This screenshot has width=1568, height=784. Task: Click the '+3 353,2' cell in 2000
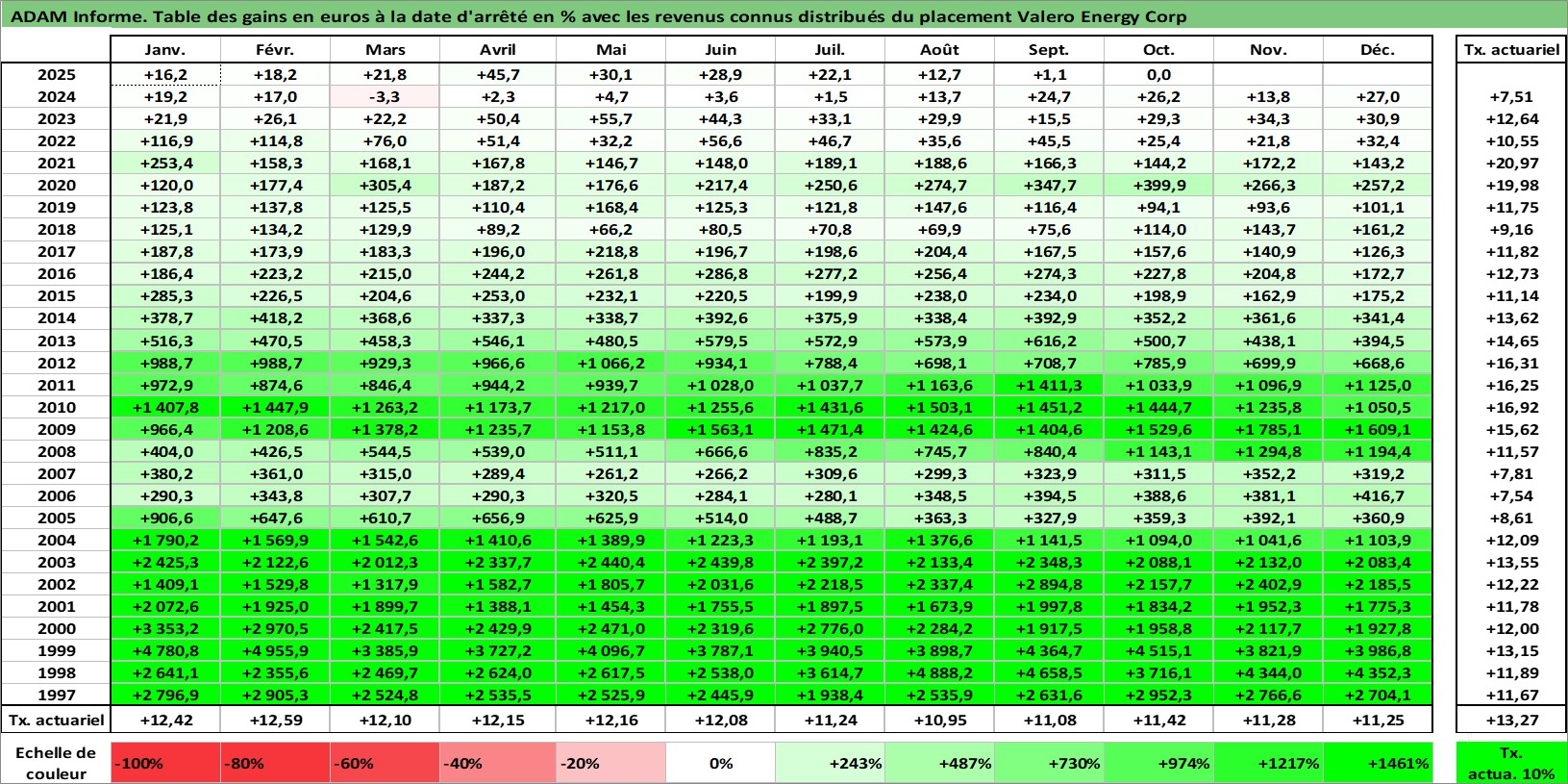(166, 628)
